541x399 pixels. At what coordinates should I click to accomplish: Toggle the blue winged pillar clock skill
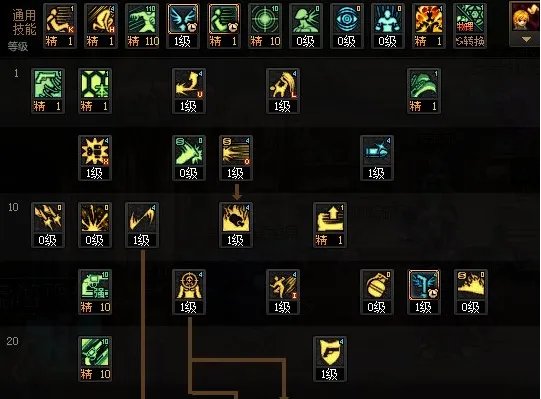[x=424, y=292]
